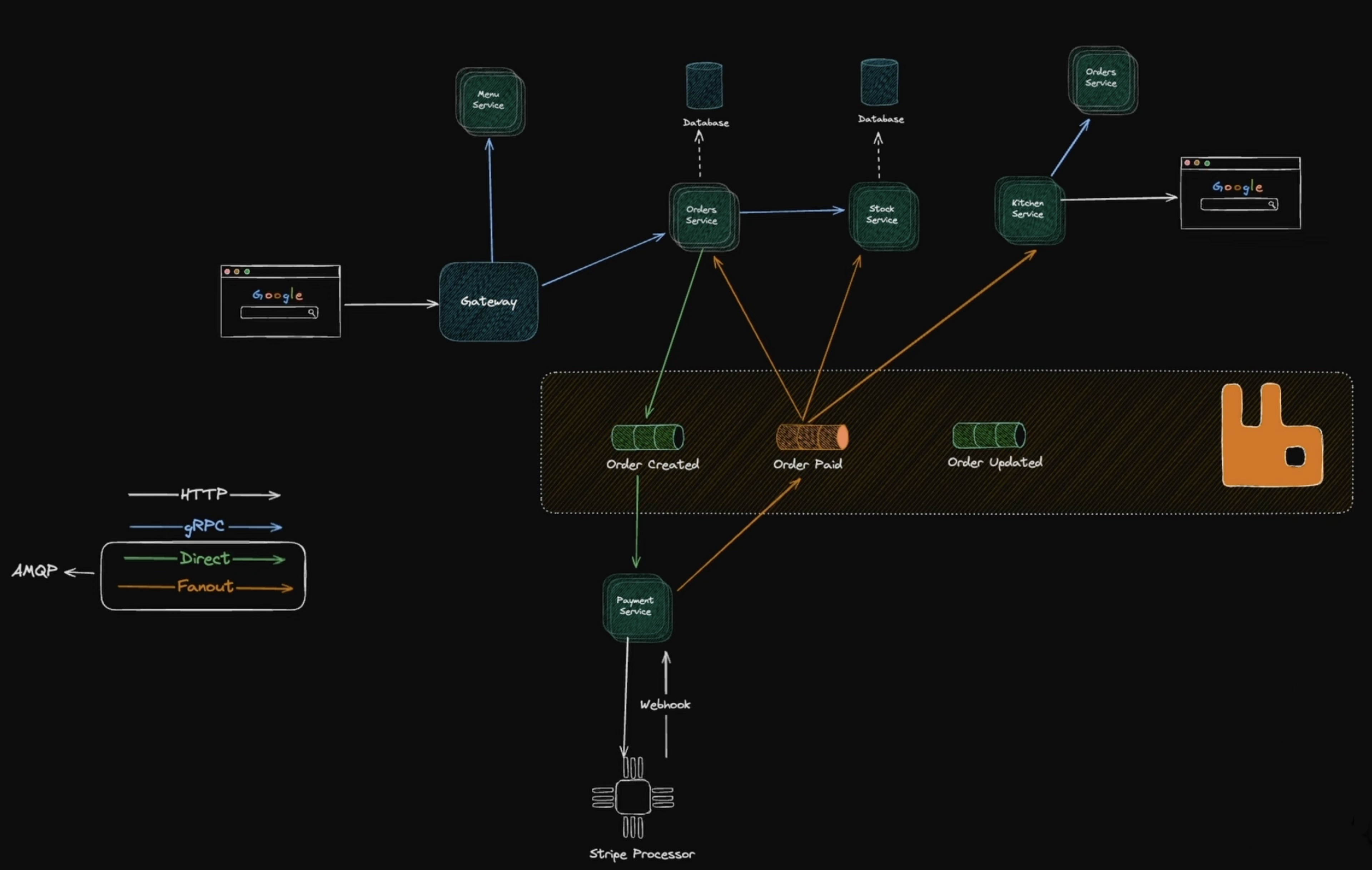Select the Order Paid caption
This screenshot has width=1372, height=870.
[x=808, y=464]
